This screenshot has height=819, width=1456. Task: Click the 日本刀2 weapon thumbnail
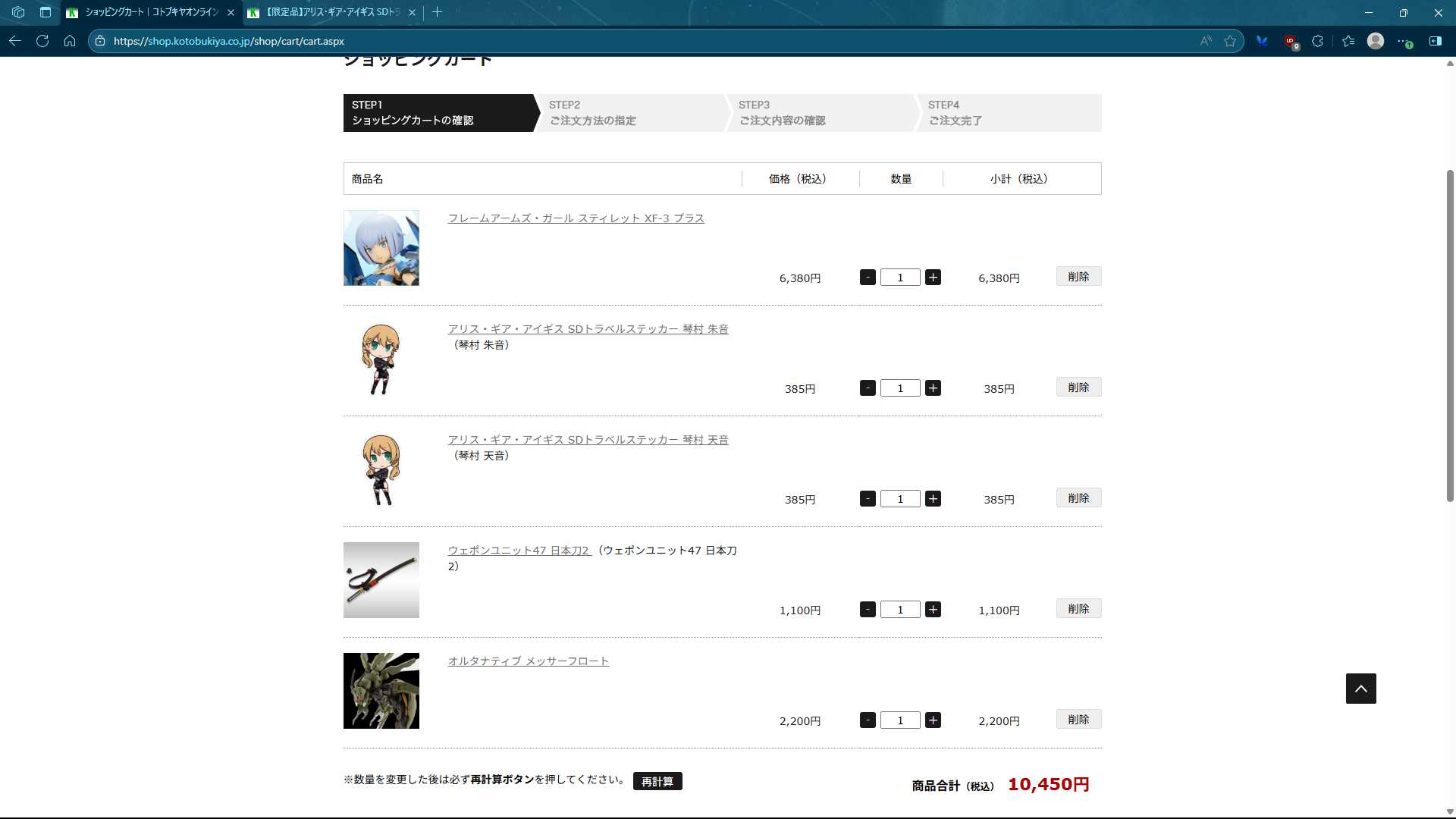tap(381, 580)
